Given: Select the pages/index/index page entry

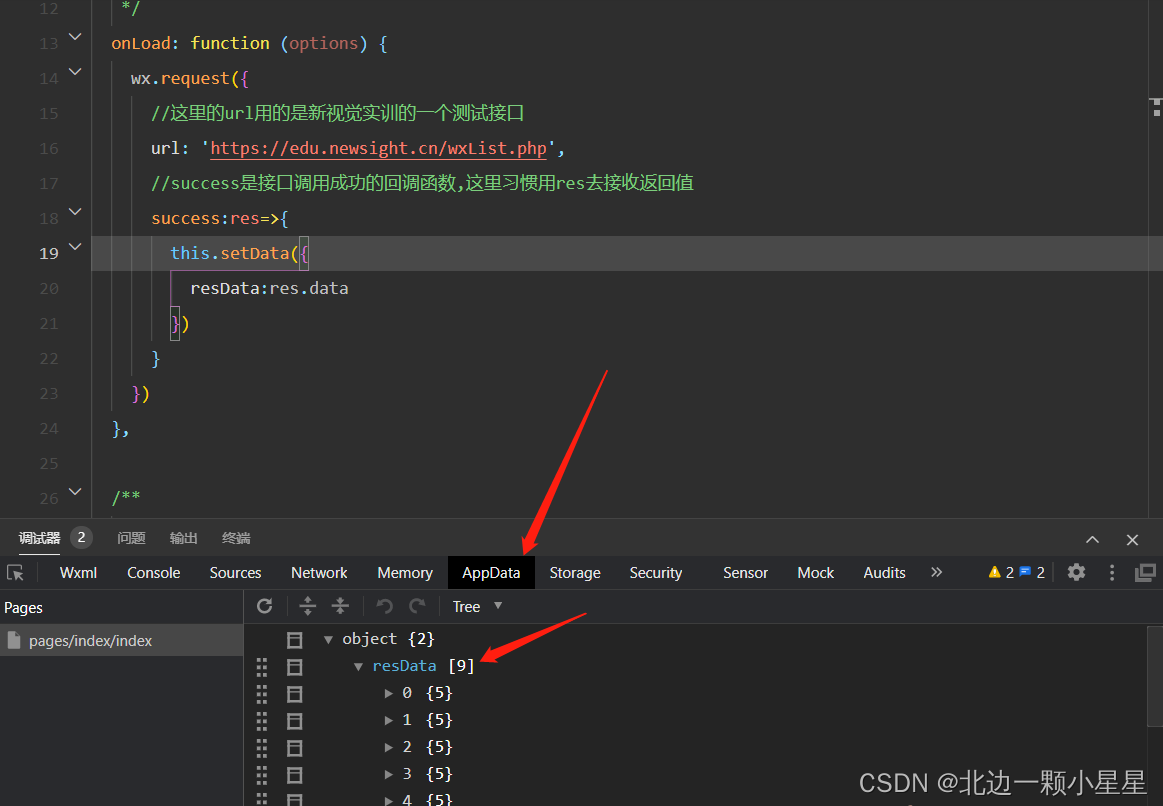Looking at the screenshot, I should coord(122,641).
